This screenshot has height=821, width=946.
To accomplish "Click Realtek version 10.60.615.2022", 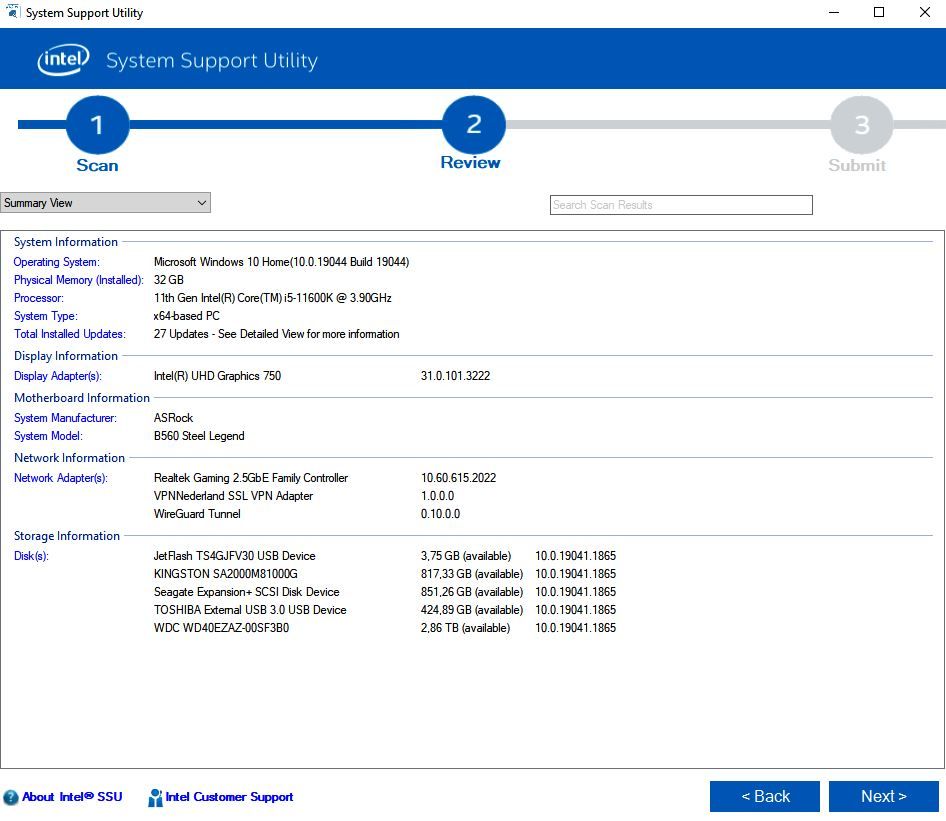I will point(459,478).
